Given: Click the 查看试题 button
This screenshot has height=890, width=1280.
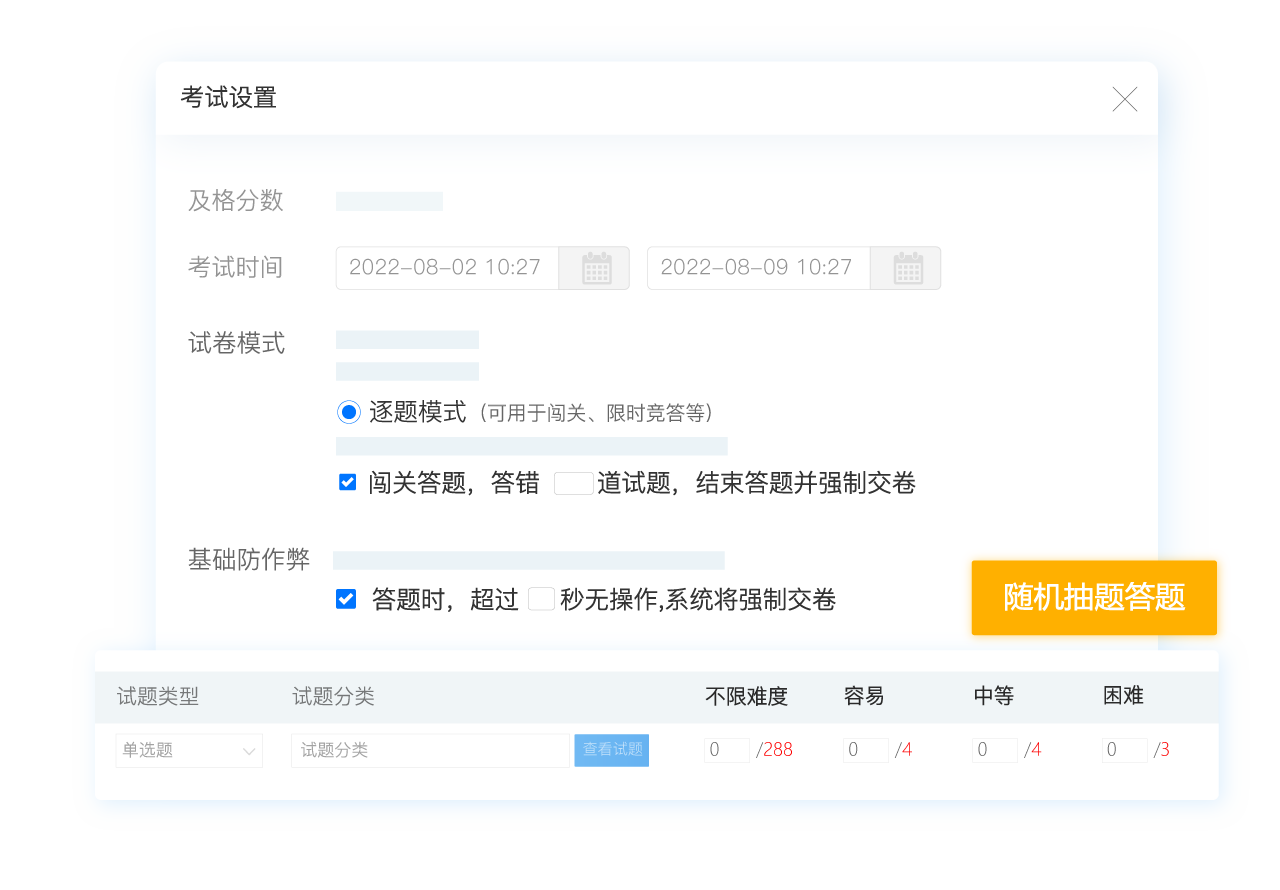Looking at the screenshot, I should 612,750.
